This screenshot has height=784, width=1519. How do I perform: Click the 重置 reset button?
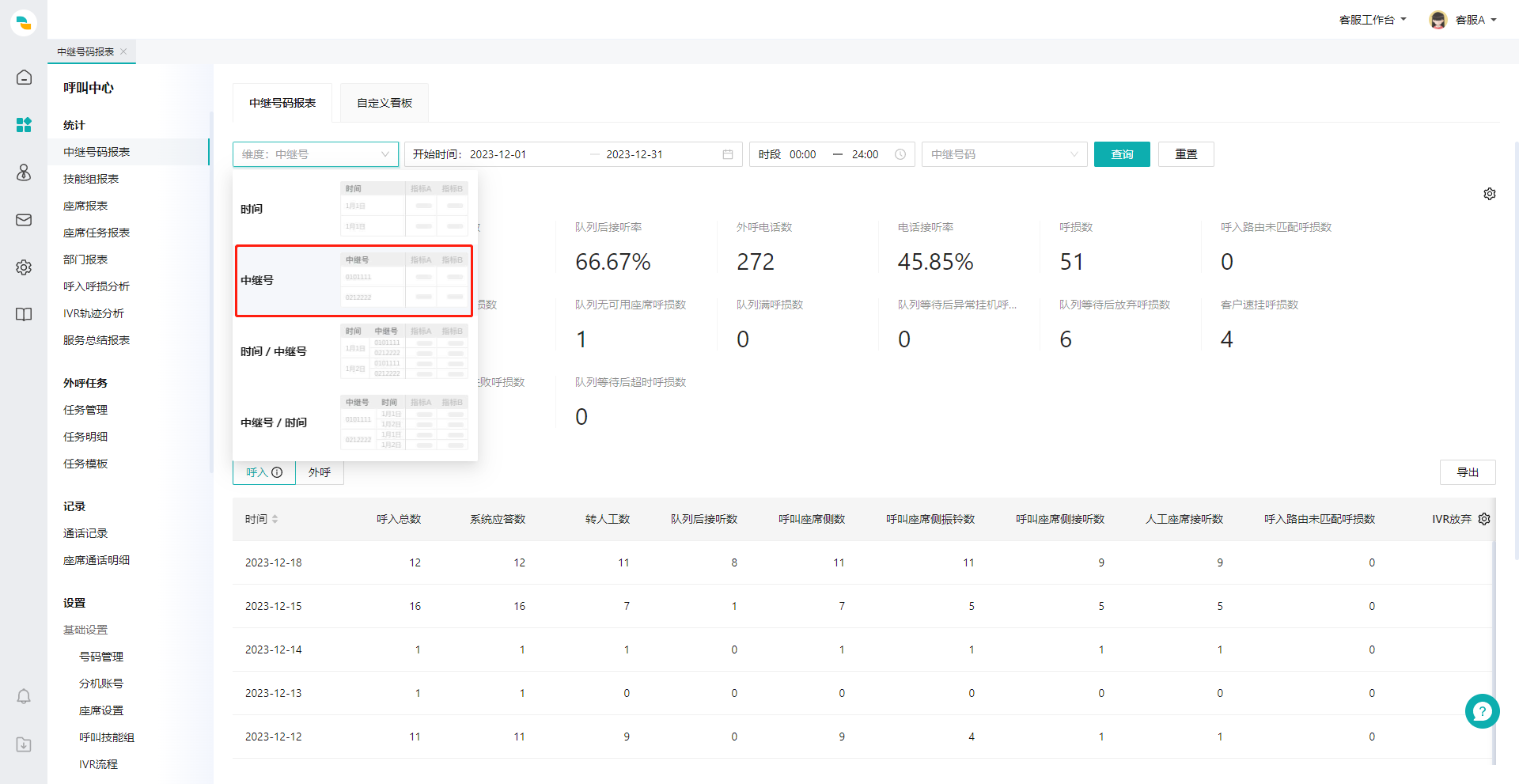[1186, 154]
